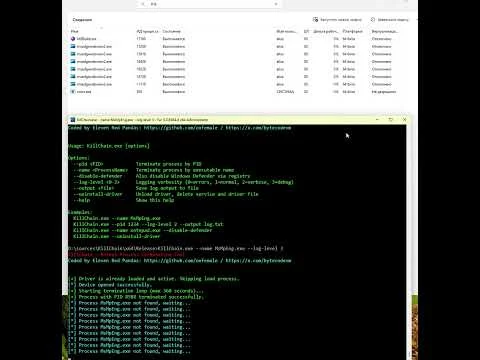This screenshot has height=360, width=480.
Task: Click the console's vertical scrollbar
Action: pyautogui.click(x=409, y=242)
